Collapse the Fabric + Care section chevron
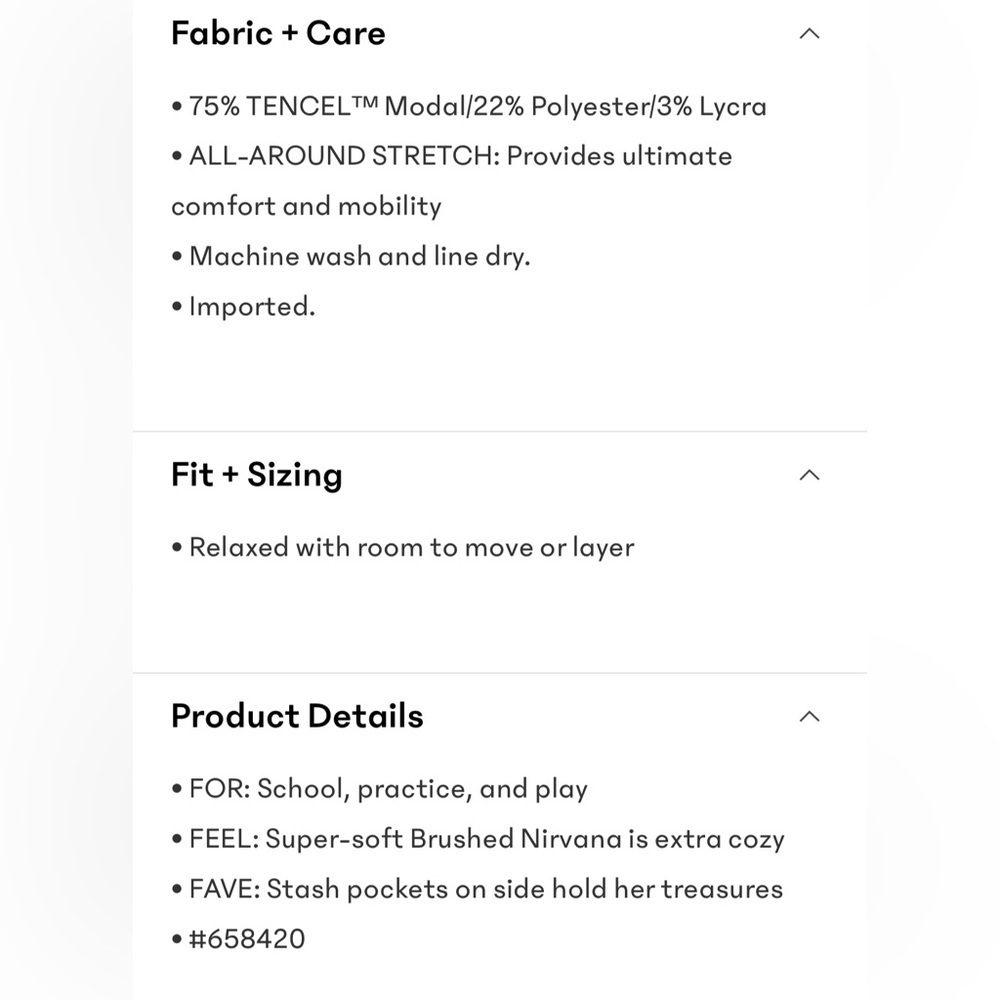This screenshot has width=1000, height=1000. [x=809, y=34]
